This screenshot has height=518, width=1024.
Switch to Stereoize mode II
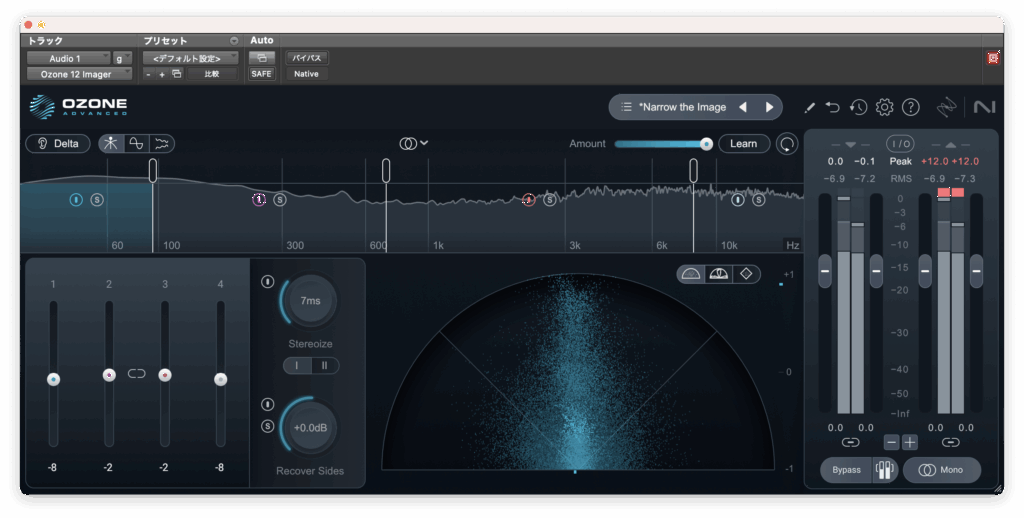click(324, 366)
